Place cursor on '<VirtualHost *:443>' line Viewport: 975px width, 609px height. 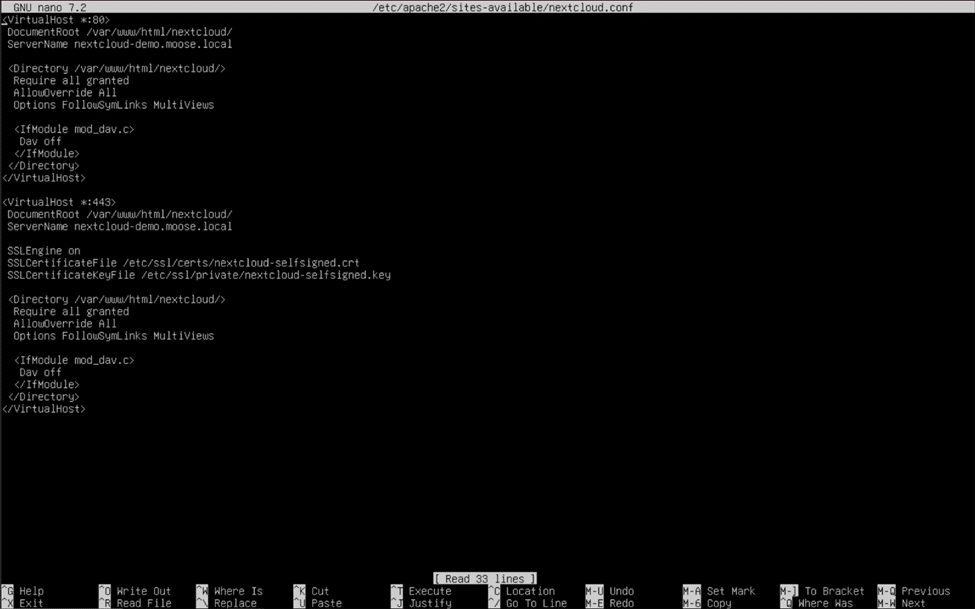[59, 202]
